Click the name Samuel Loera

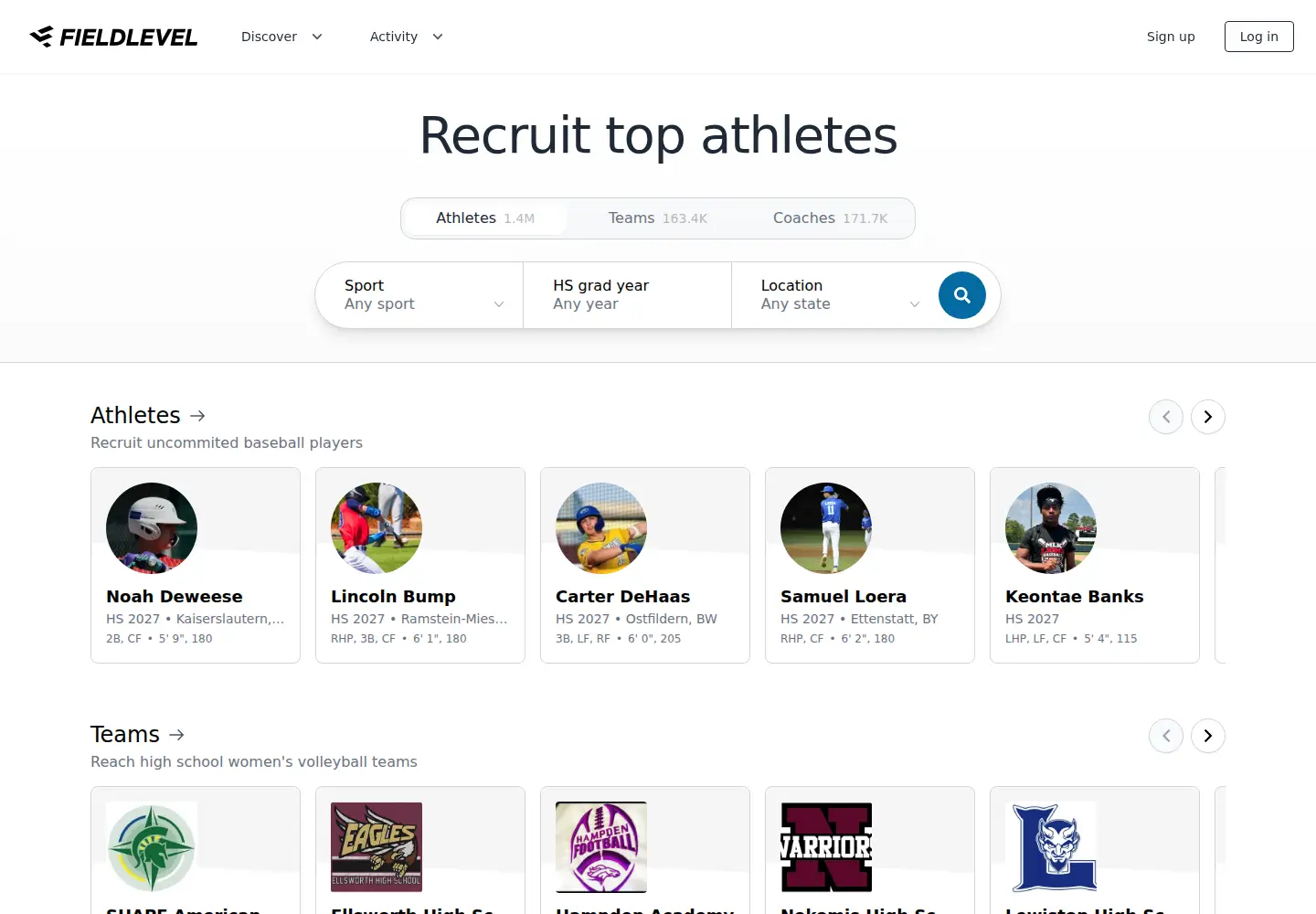(x=844, y=597)
